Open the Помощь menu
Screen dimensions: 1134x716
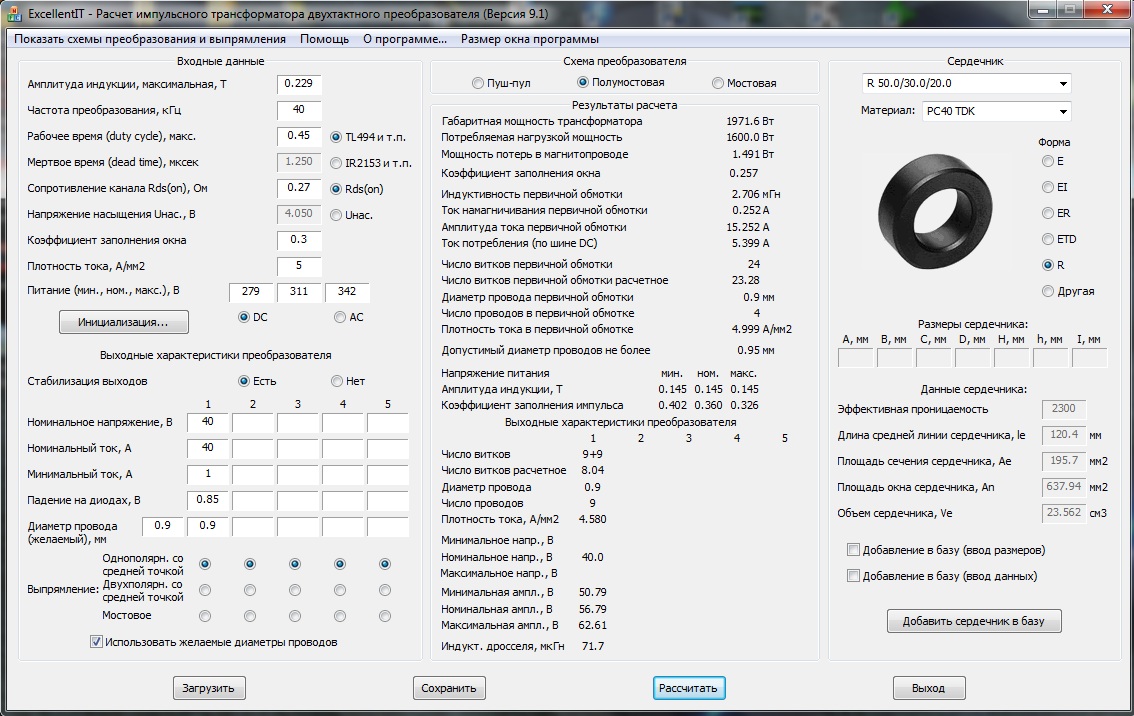coord(324,39)
